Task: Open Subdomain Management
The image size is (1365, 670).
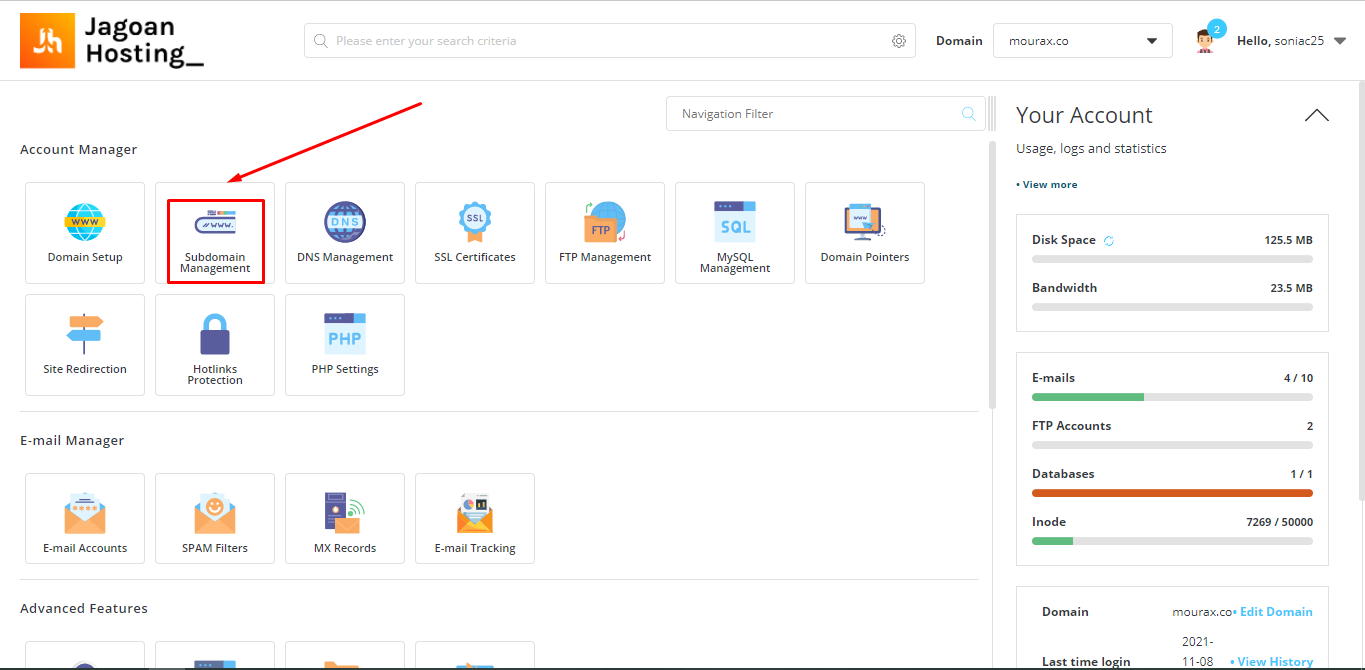Action: click(x=215, y=233)
